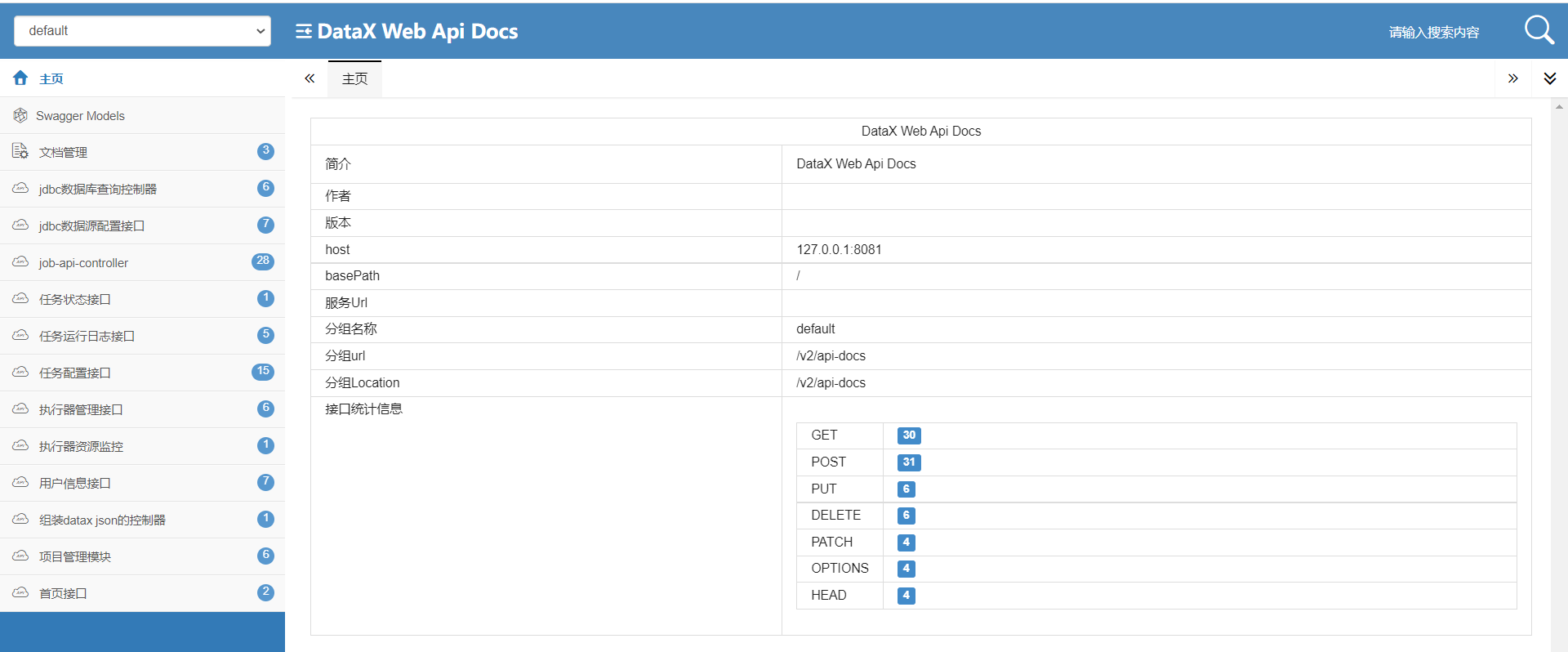
Task: Open 执行器资源监控 menu item
Action: click(x=142, y=446)
